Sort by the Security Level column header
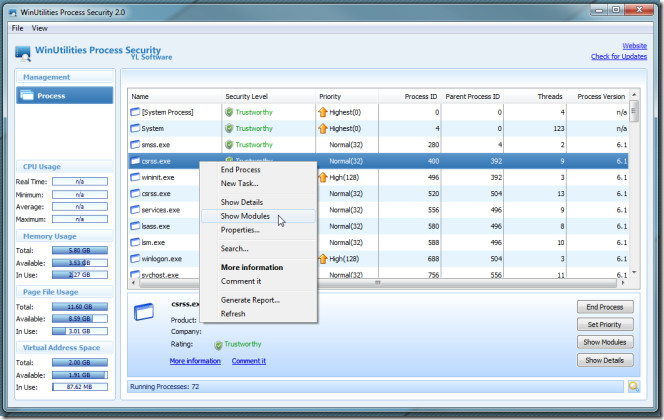 point(268,97)
